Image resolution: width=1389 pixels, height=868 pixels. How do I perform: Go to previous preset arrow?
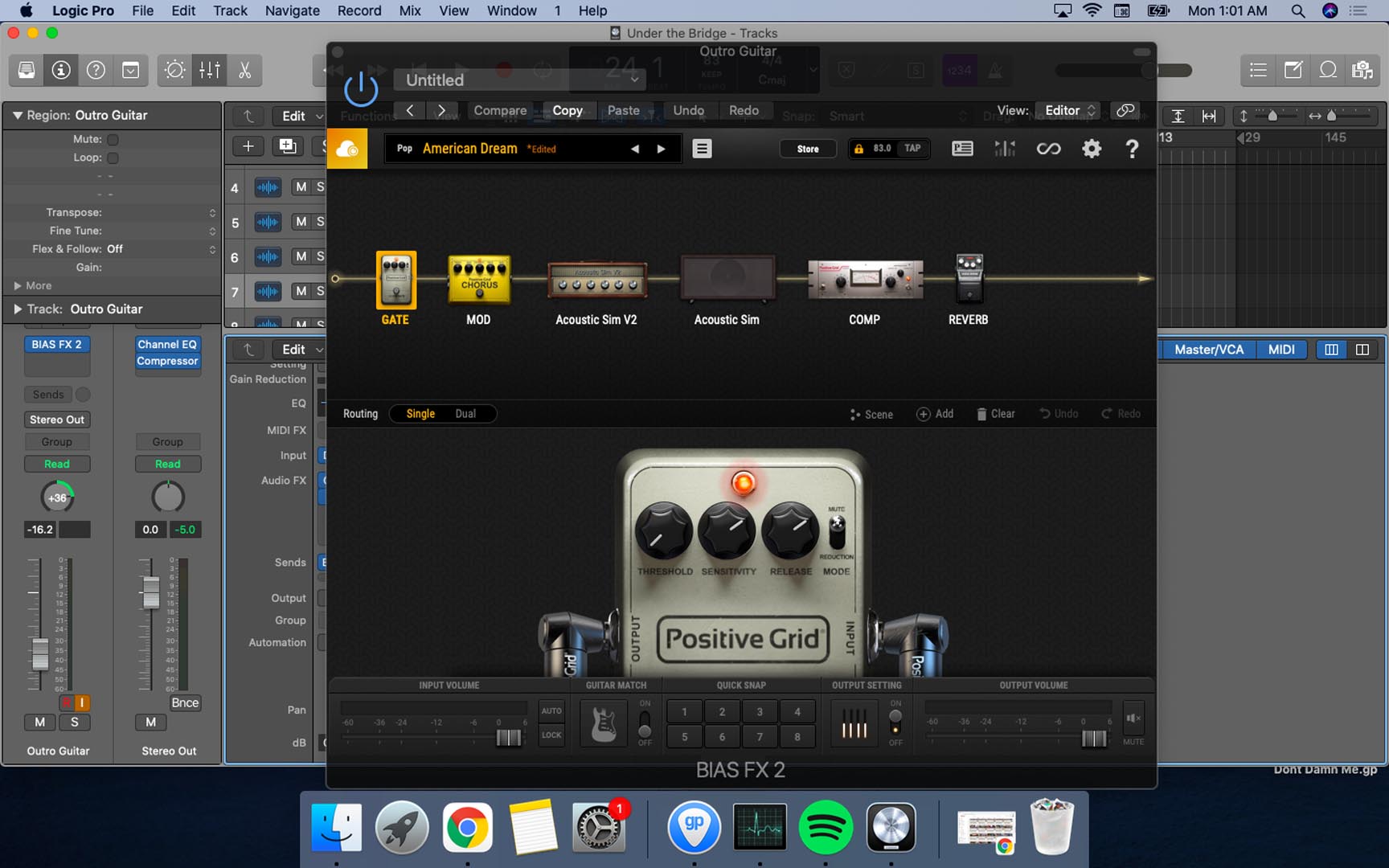(x=635, y=149)
